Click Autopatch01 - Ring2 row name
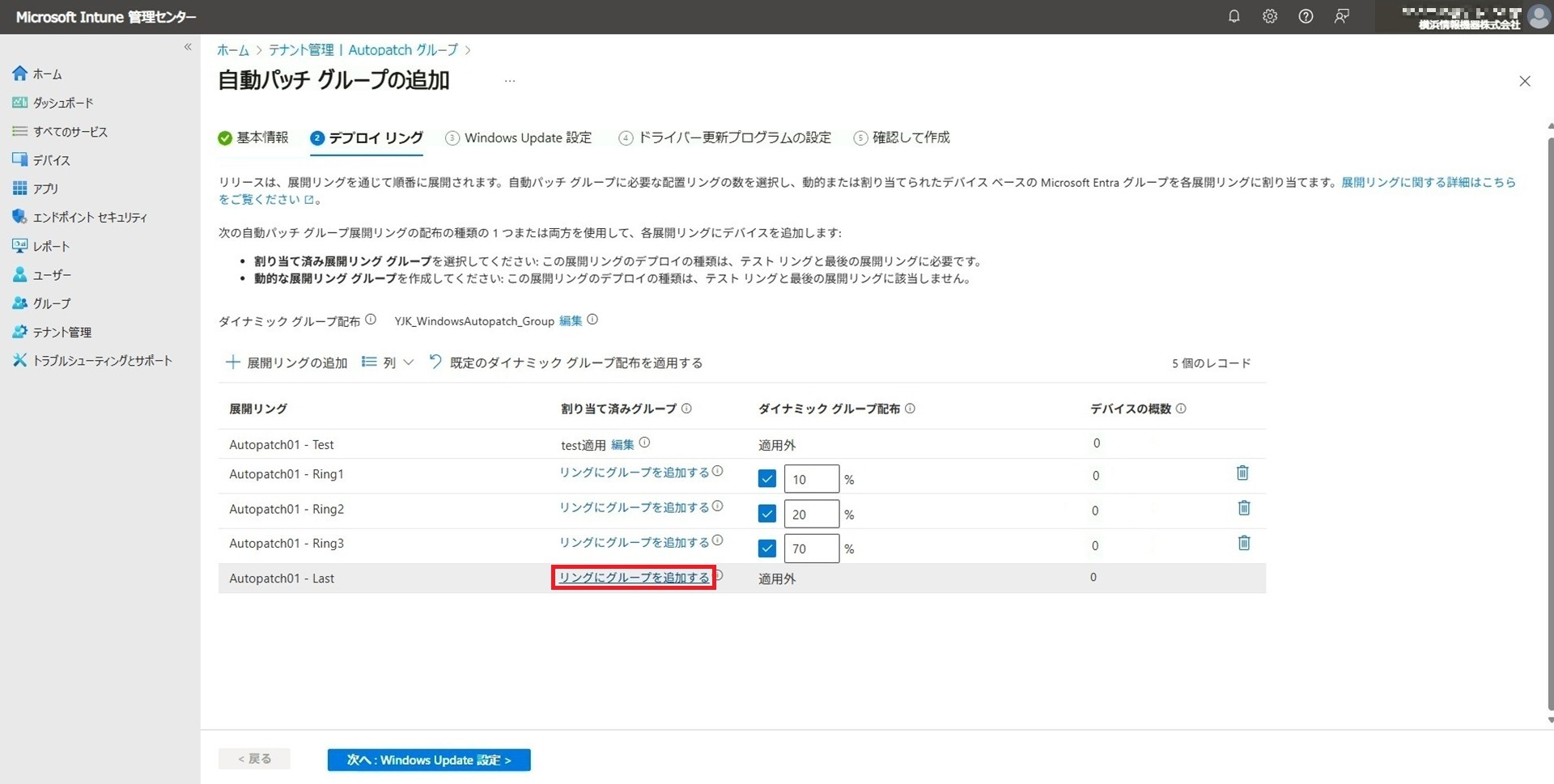 tap(287, 509)
